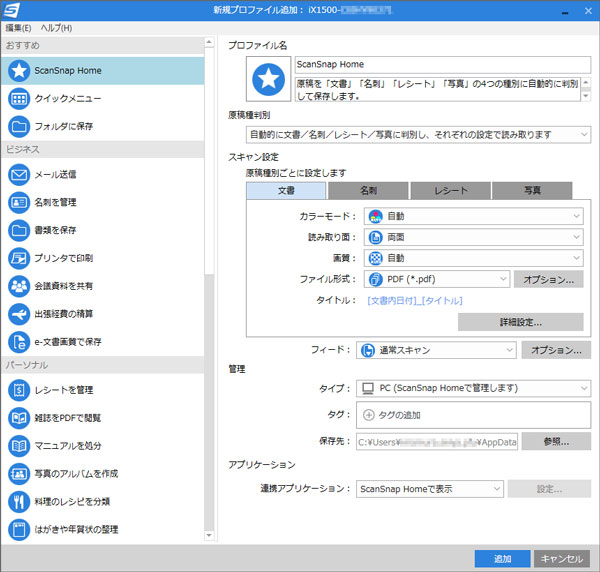Open the タイプ PC management dropdown
The height and width of the screenshot is (572, 600).
click(473, 388)
